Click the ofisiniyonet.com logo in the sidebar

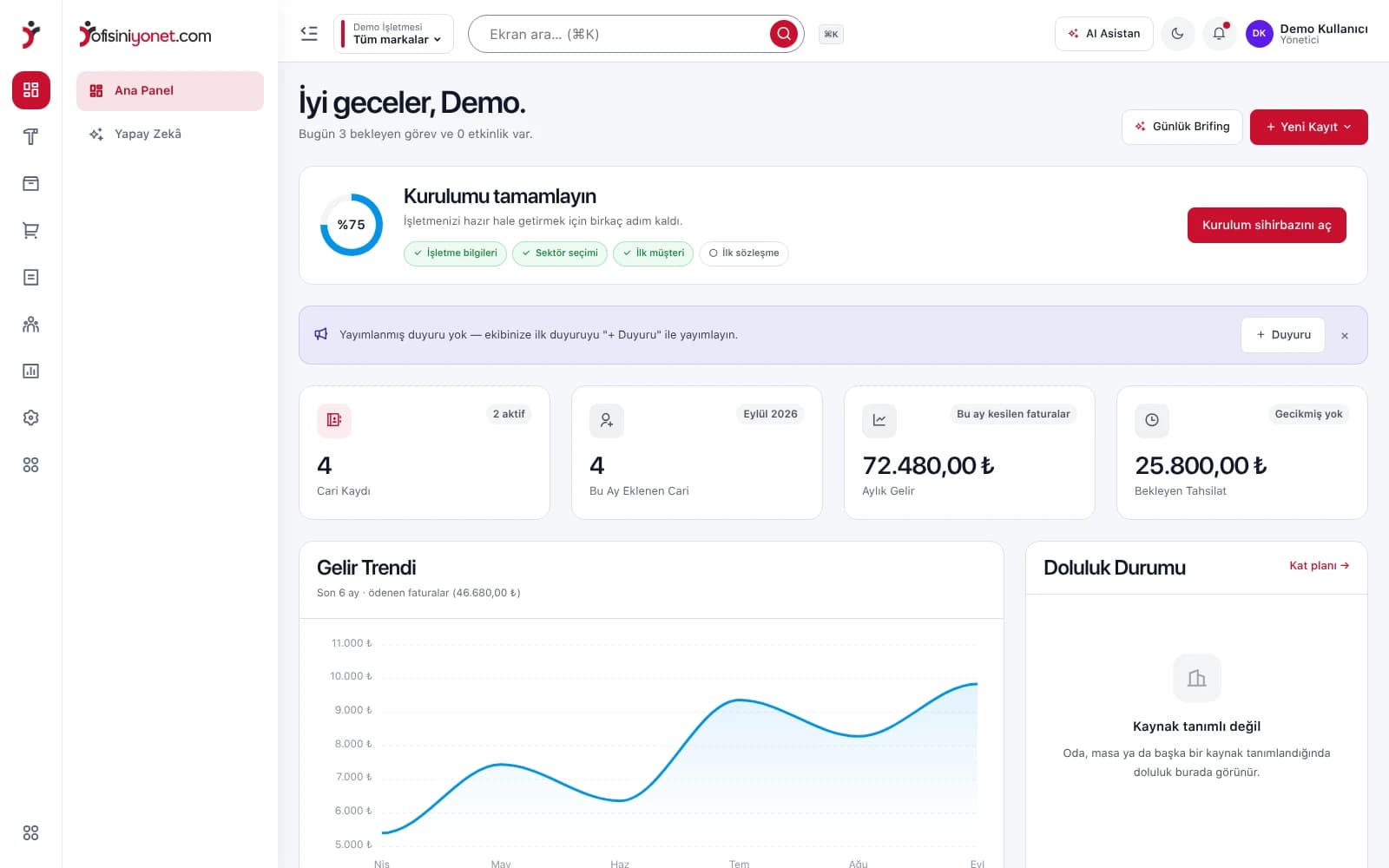145,35
